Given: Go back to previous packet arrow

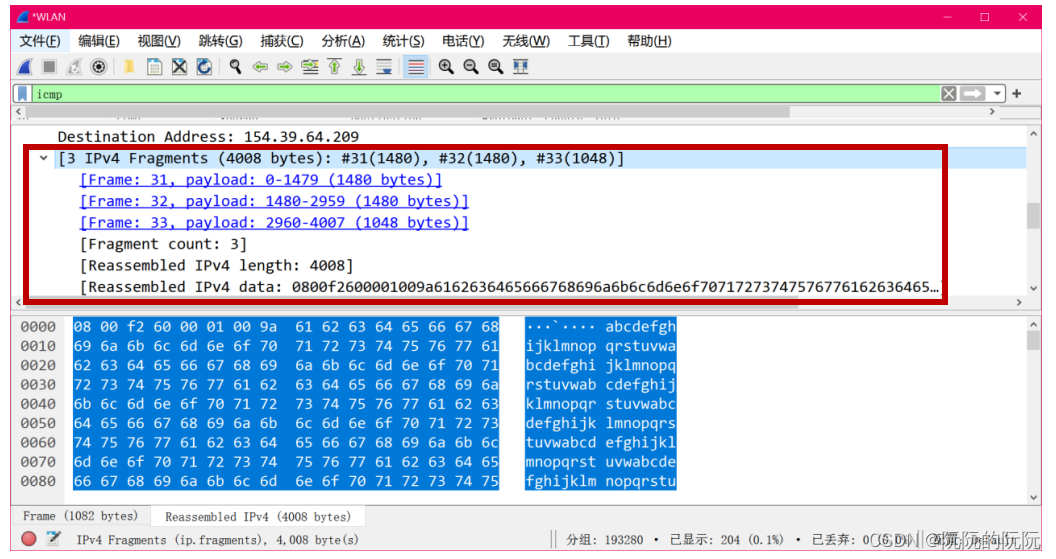Looking at the screenshot, I should coord(260,67).
